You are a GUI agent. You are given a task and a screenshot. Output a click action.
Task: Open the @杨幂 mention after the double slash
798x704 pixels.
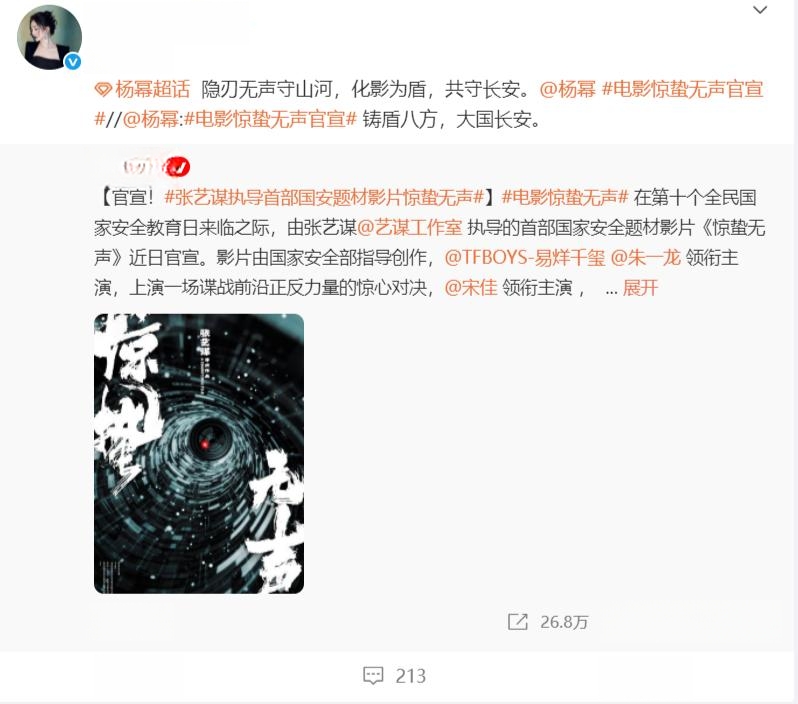[151, 120]
